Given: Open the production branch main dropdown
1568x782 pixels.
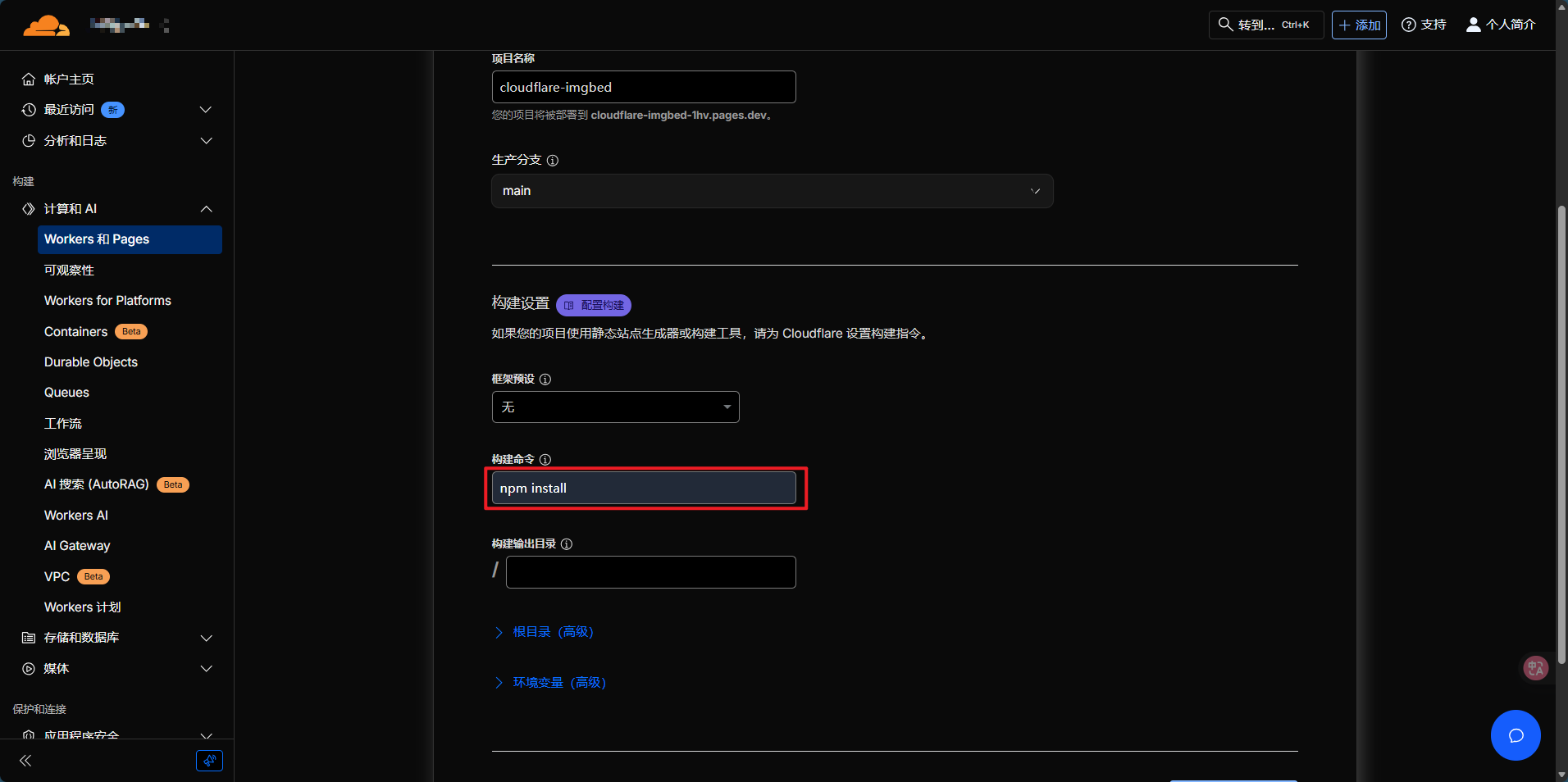Looking at the screenshot, I should pyautogui.click(x=773, y=191).
